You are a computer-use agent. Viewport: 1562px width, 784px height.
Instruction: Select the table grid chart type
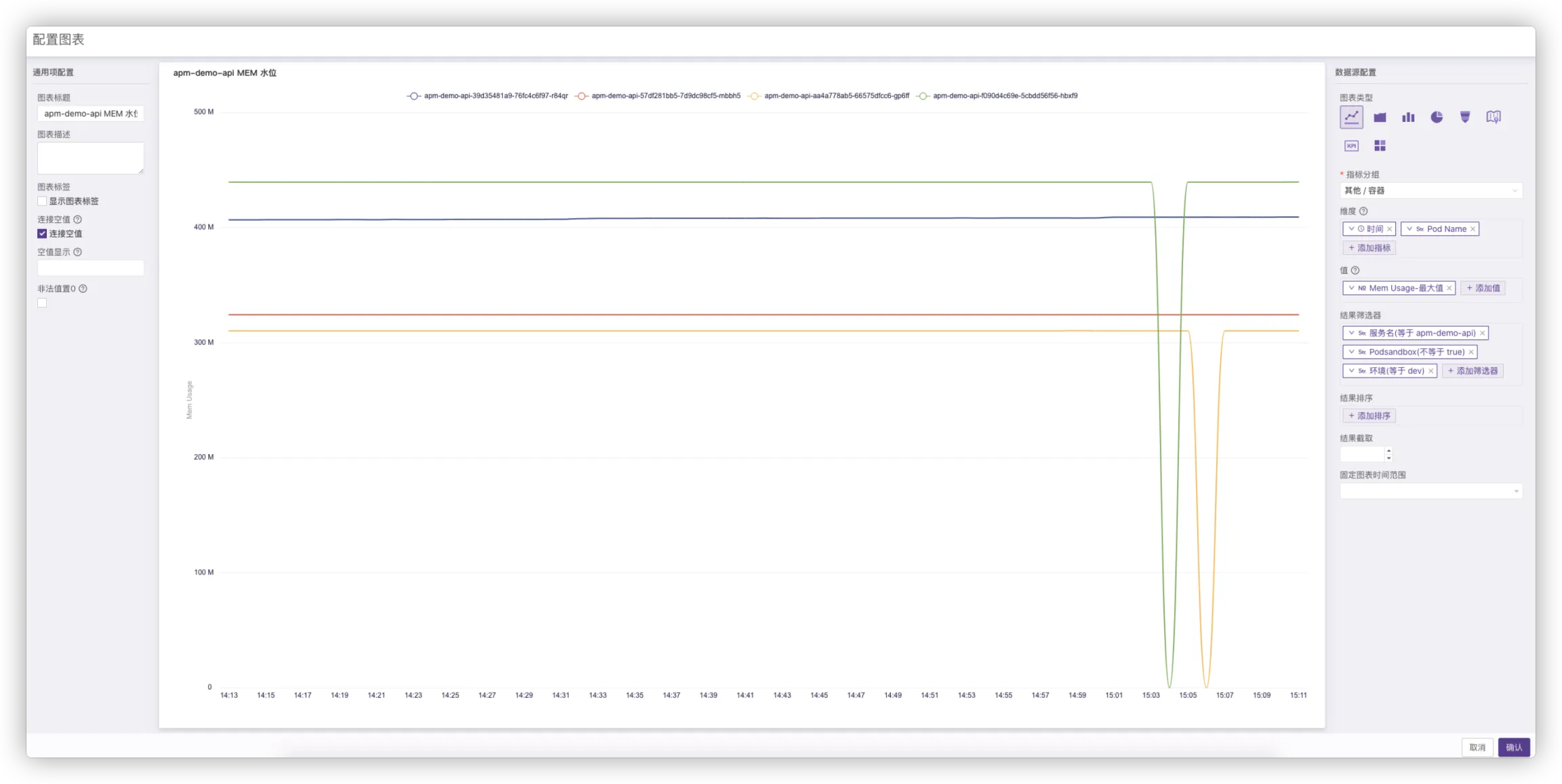coord(1380,146)
